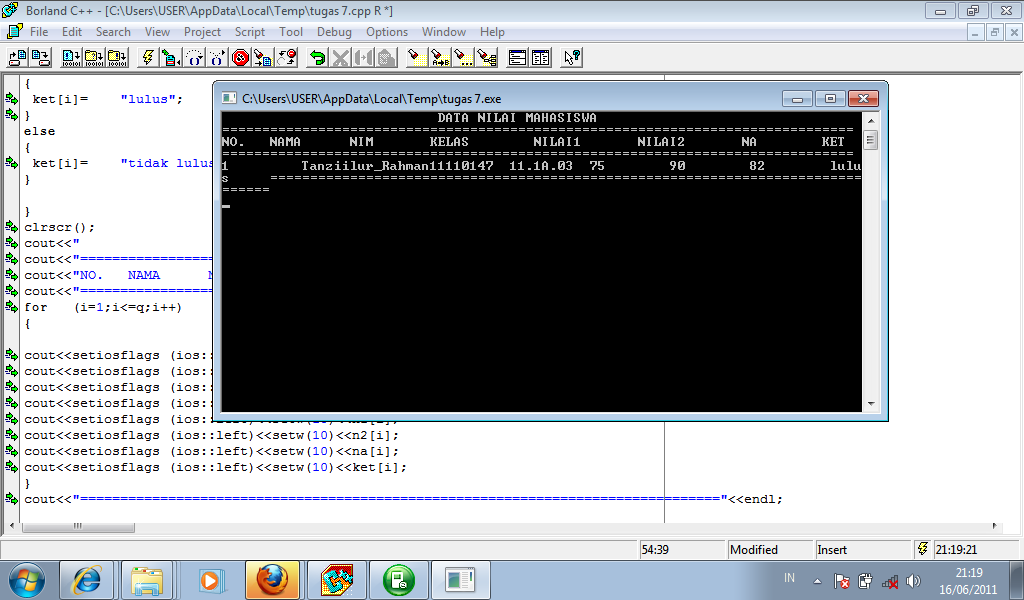Click the Browse symbol flashlight icon

coord(487,57)
